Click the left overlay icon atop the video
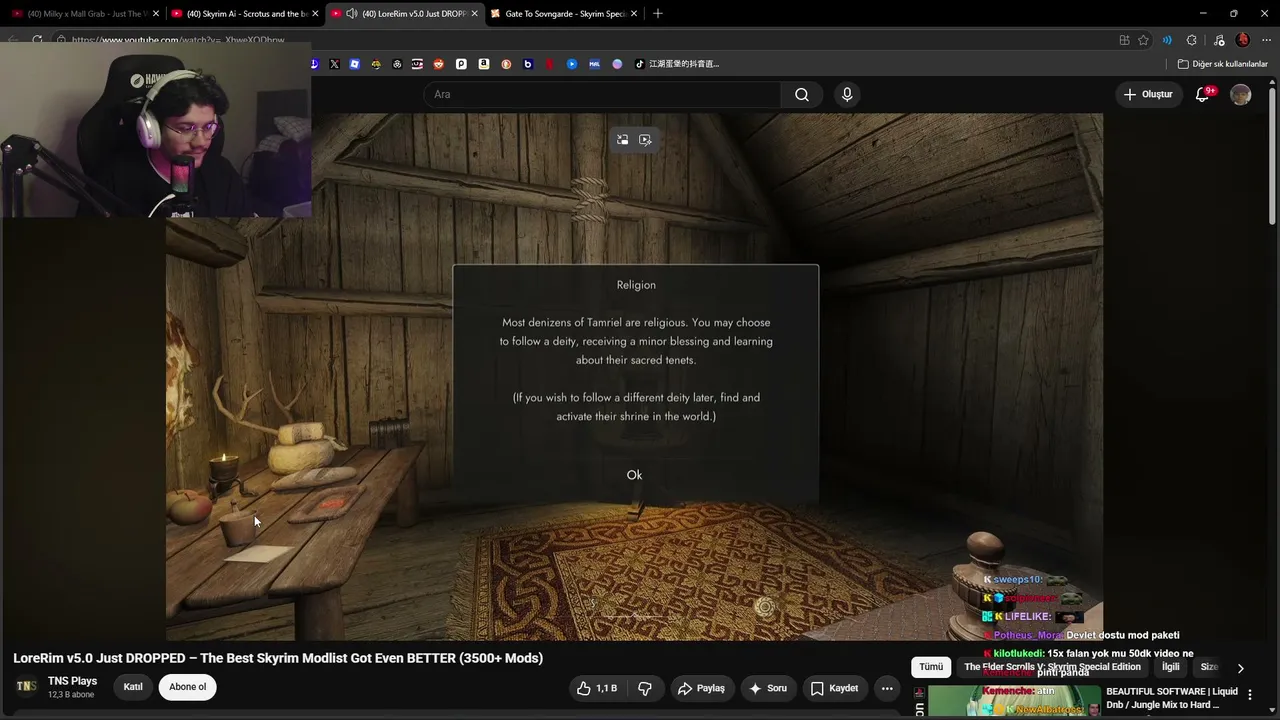Viewport: 1280px width, 720px height. [x=622, y=140]
